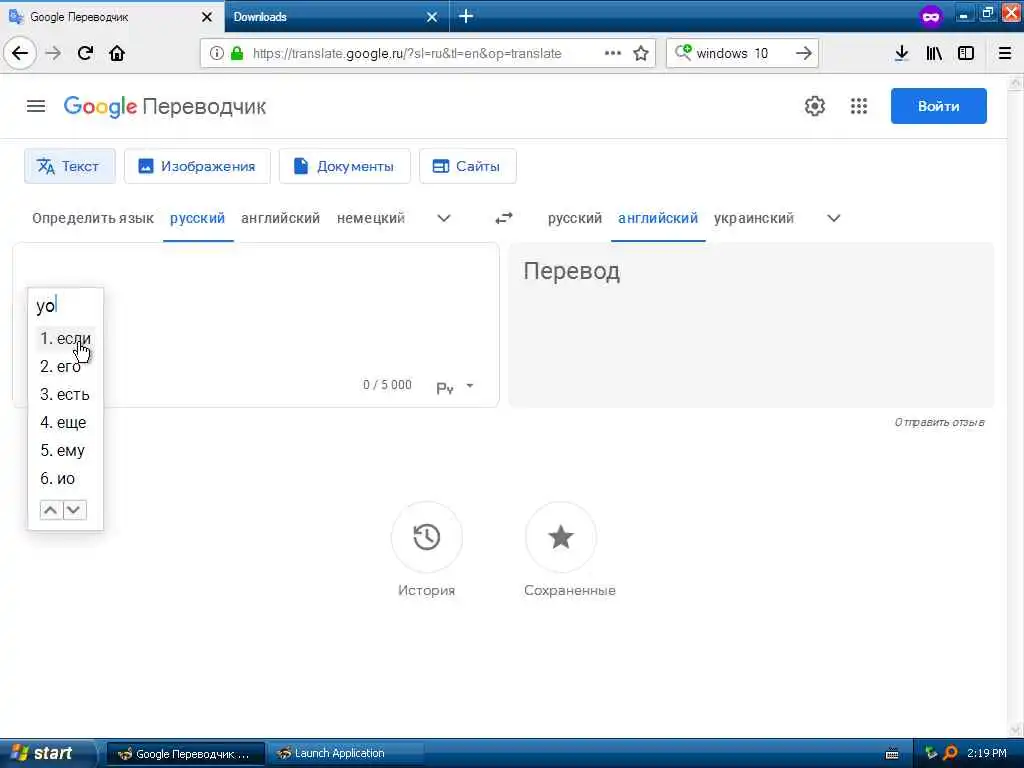Open the Library bookshelf icon
The height and width of the screenshot is (768, 1024).
pos(934,53)
